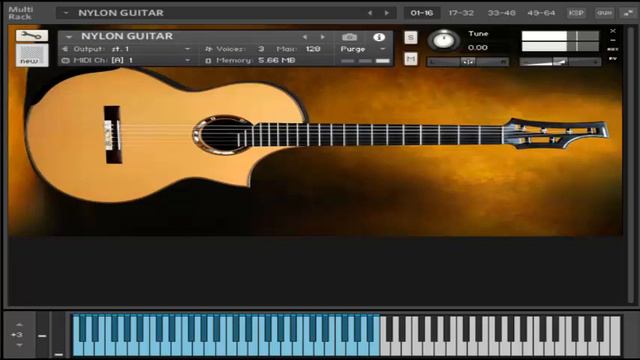Image resolution: width=640 pixels, height=360 pixels.
Task: Toggle the AUX panel button in rack header
Action: pos(604,13)
